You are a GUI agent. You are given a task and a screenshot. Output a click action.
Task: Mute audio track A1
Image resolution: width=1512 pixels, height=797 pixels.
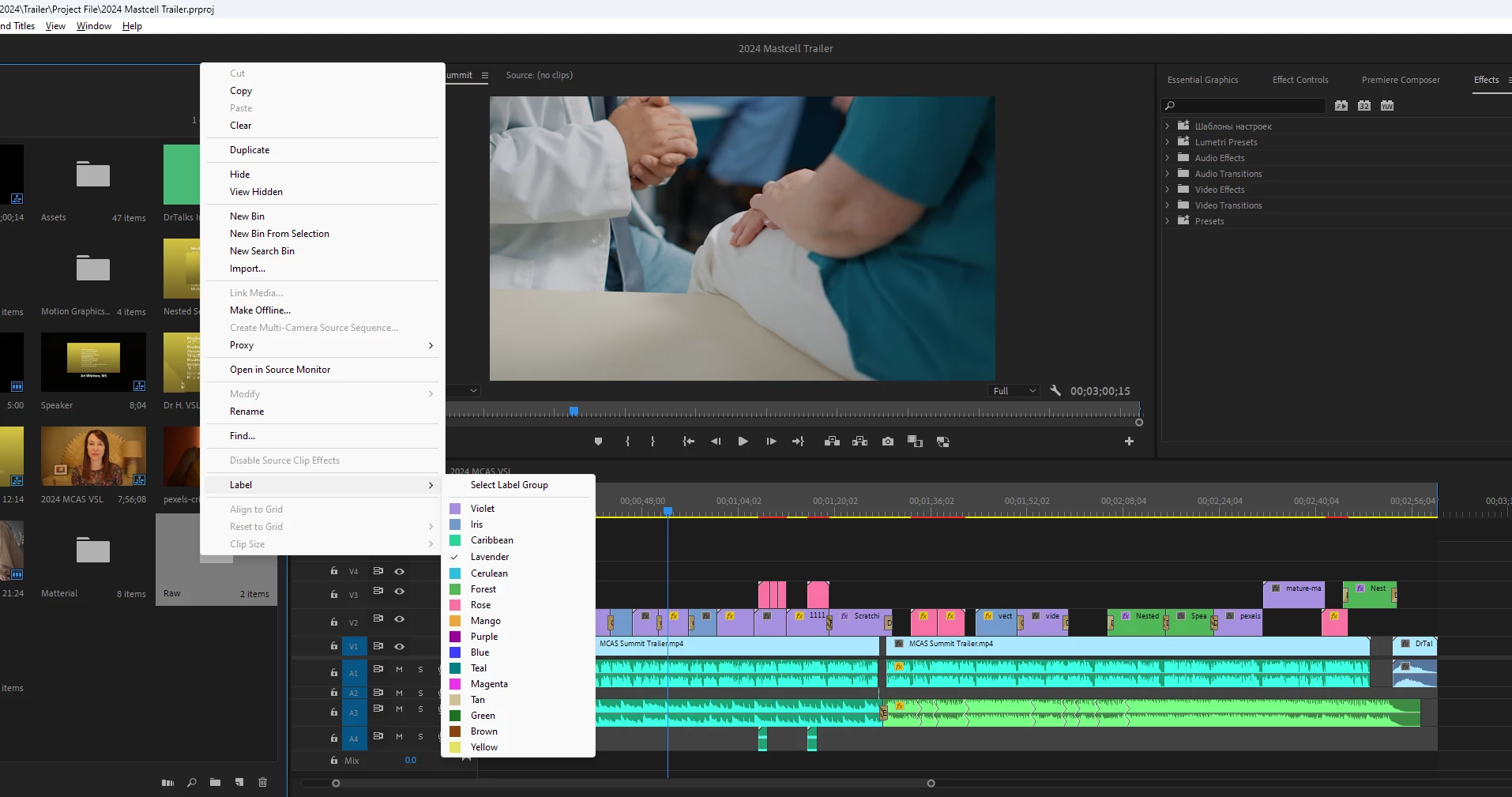coord(399,669)
